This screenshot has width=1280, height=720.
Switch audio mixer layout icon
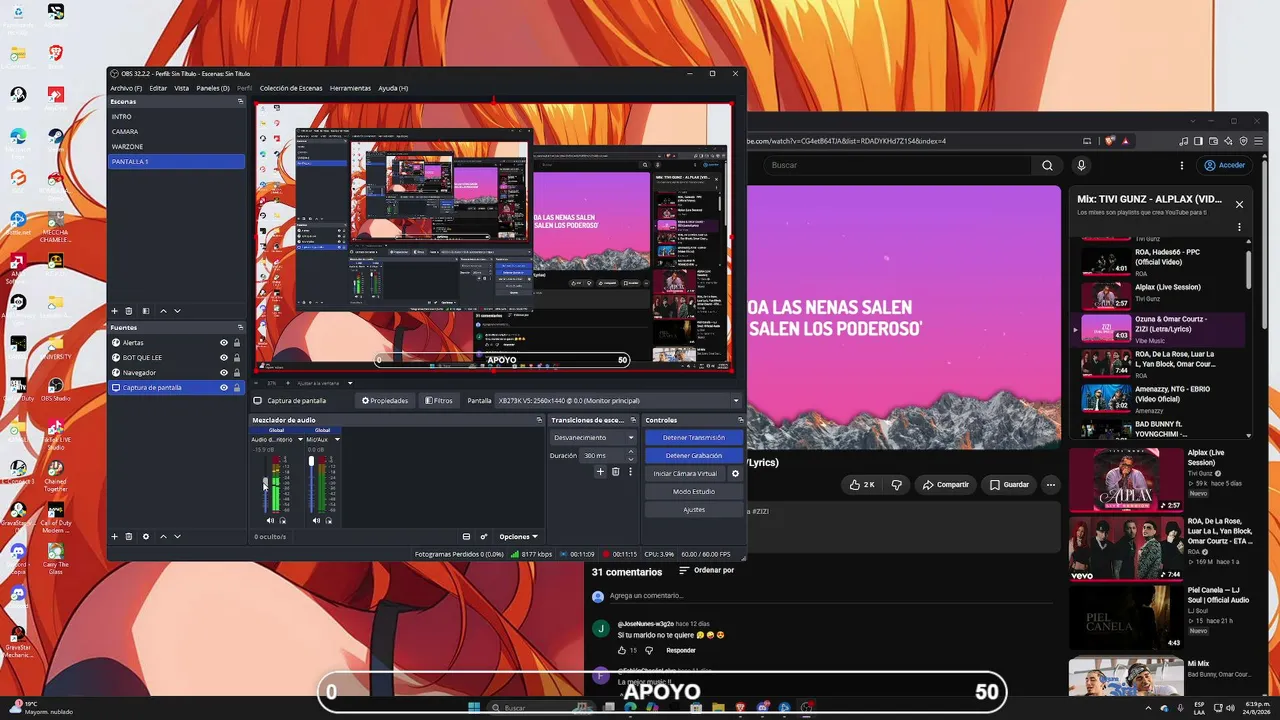coord(466,537)
